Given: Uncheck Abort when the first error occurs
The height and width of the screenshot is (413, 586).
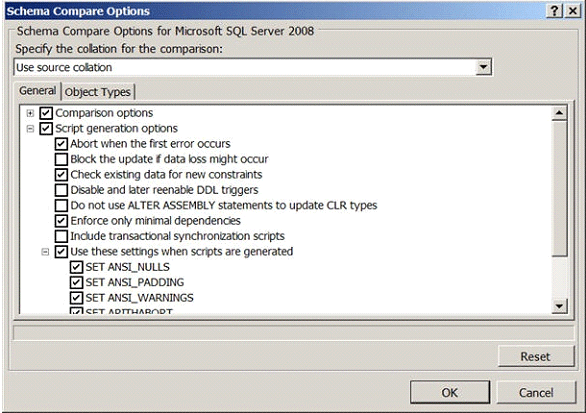Looking at the screenshot, I should coord(61,144).
